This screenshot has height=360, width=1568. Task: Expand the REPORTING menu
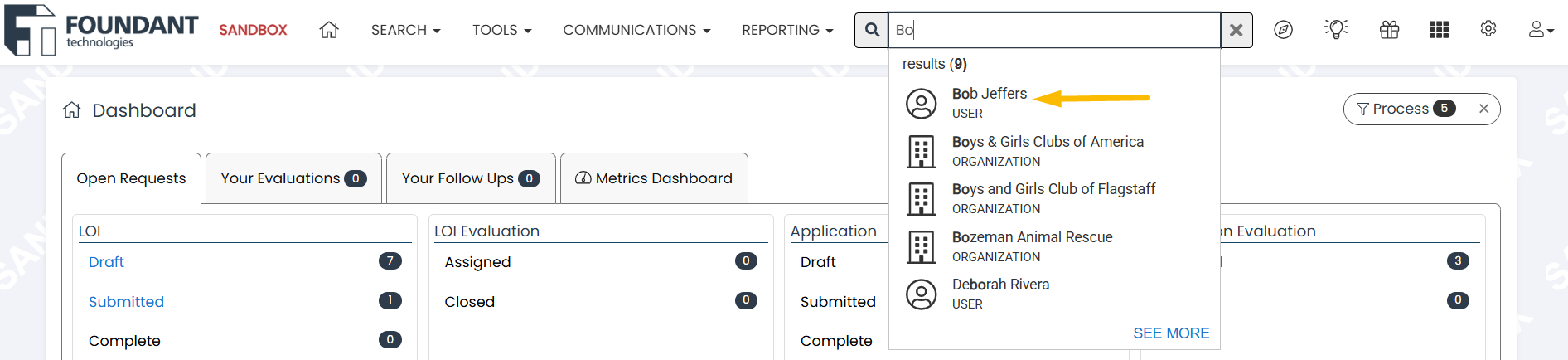[787, 30]
